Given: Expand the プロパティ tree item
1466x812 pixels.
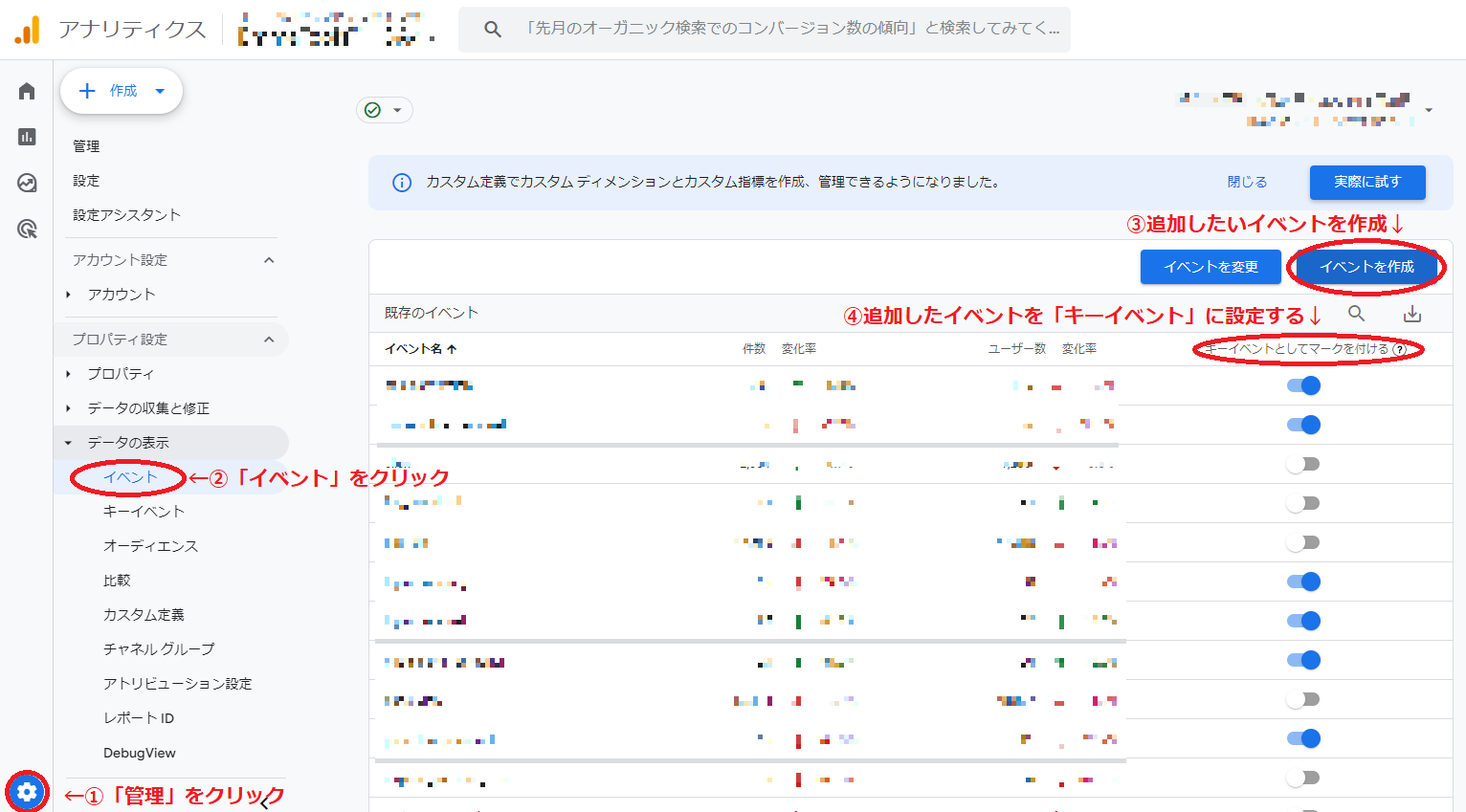Looking at the screenshot, I should coord(69,374).
